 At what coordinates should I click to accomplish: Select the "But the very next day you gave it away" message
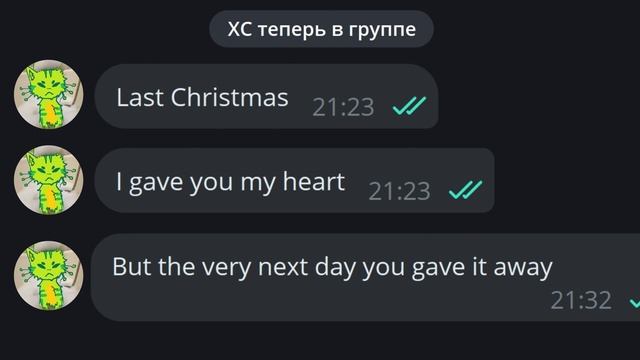(366, 277)
